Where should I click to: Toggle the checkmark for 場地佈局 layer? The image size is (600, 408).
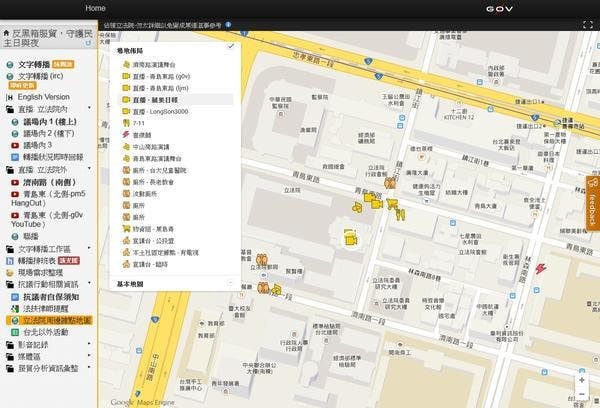pos(230,46)
